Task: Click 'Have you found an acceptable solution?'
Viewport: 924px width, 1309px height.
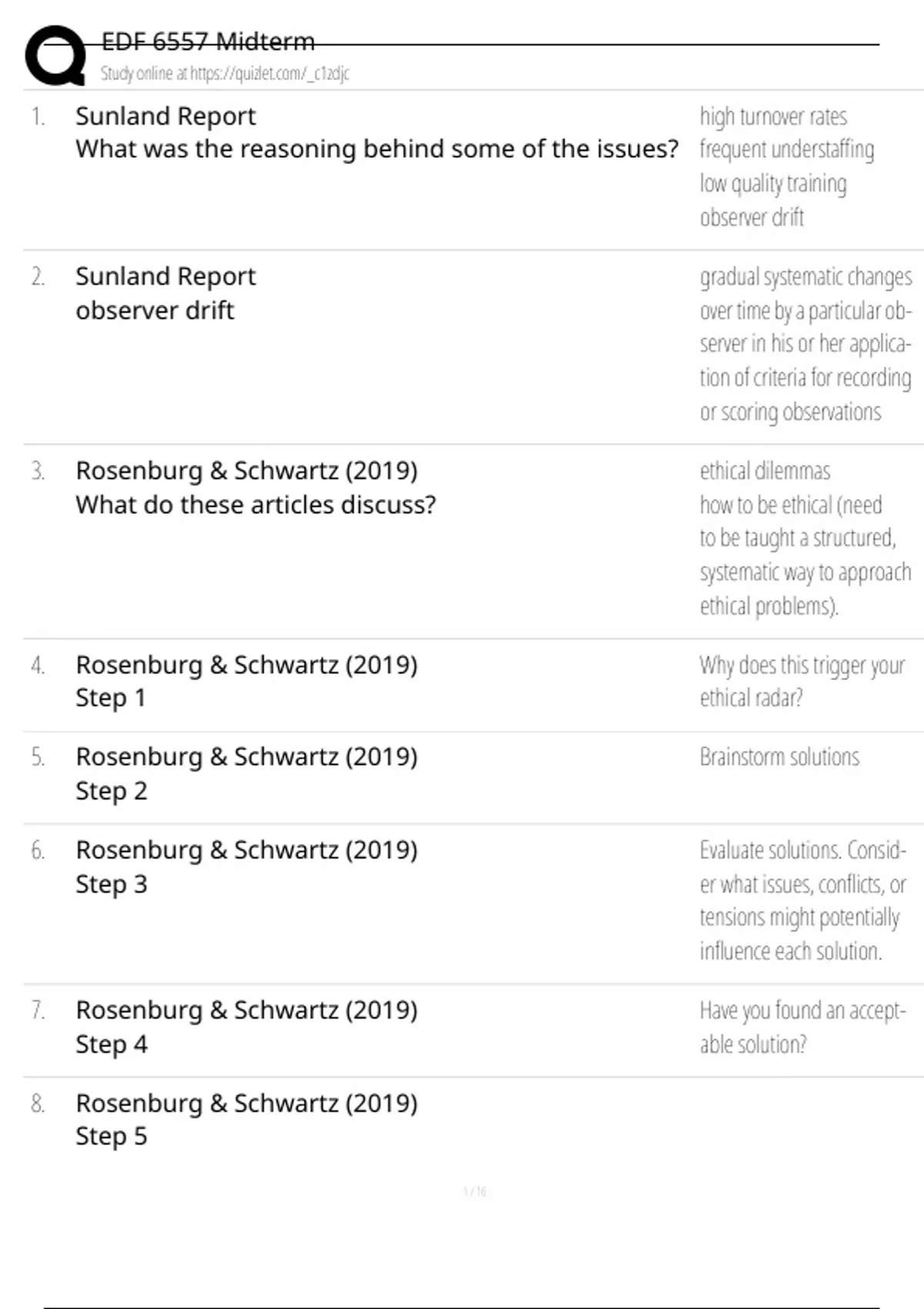Action: pos(802,1026)
